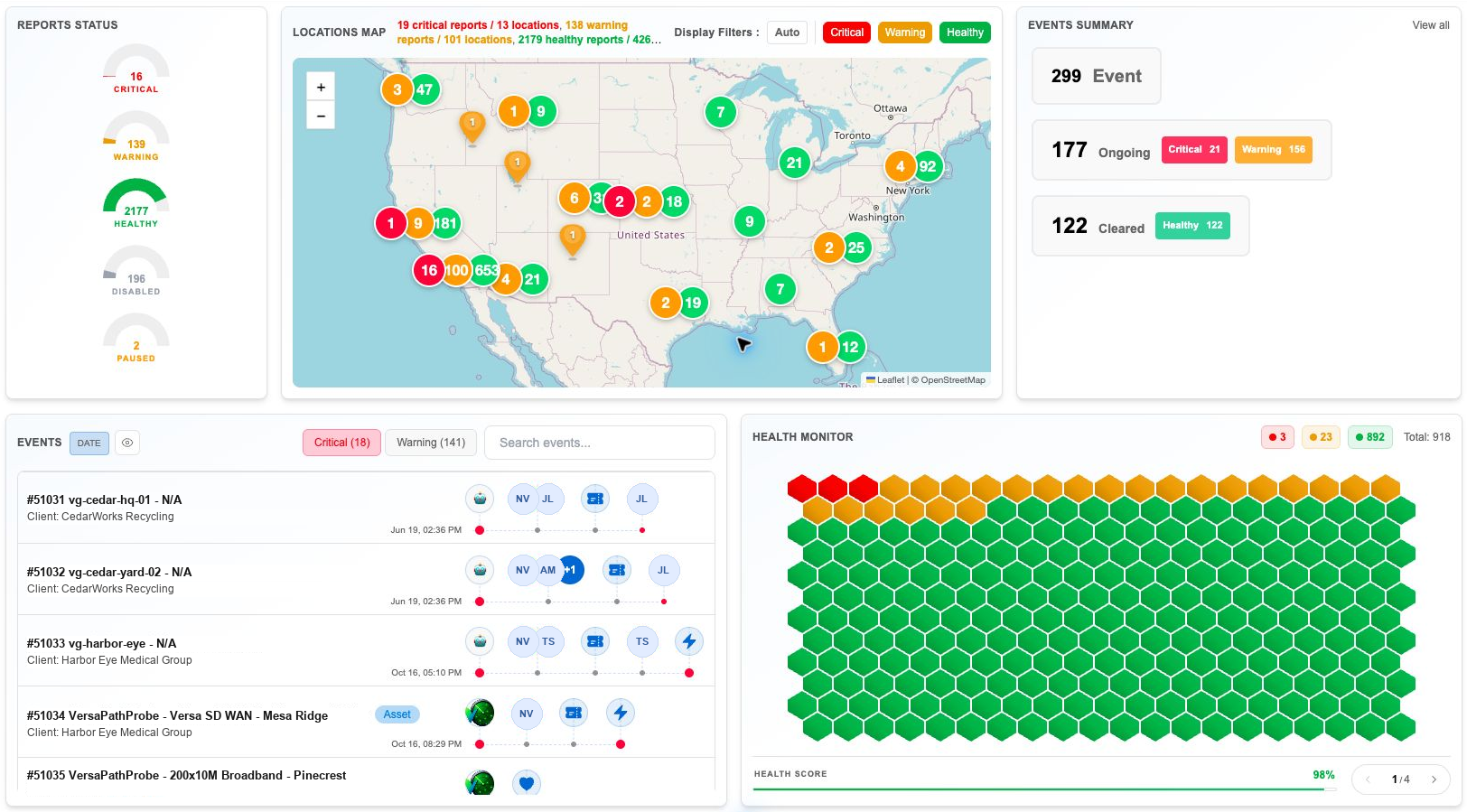Click the lightning bolt icon in event #51033

[689, 641]
